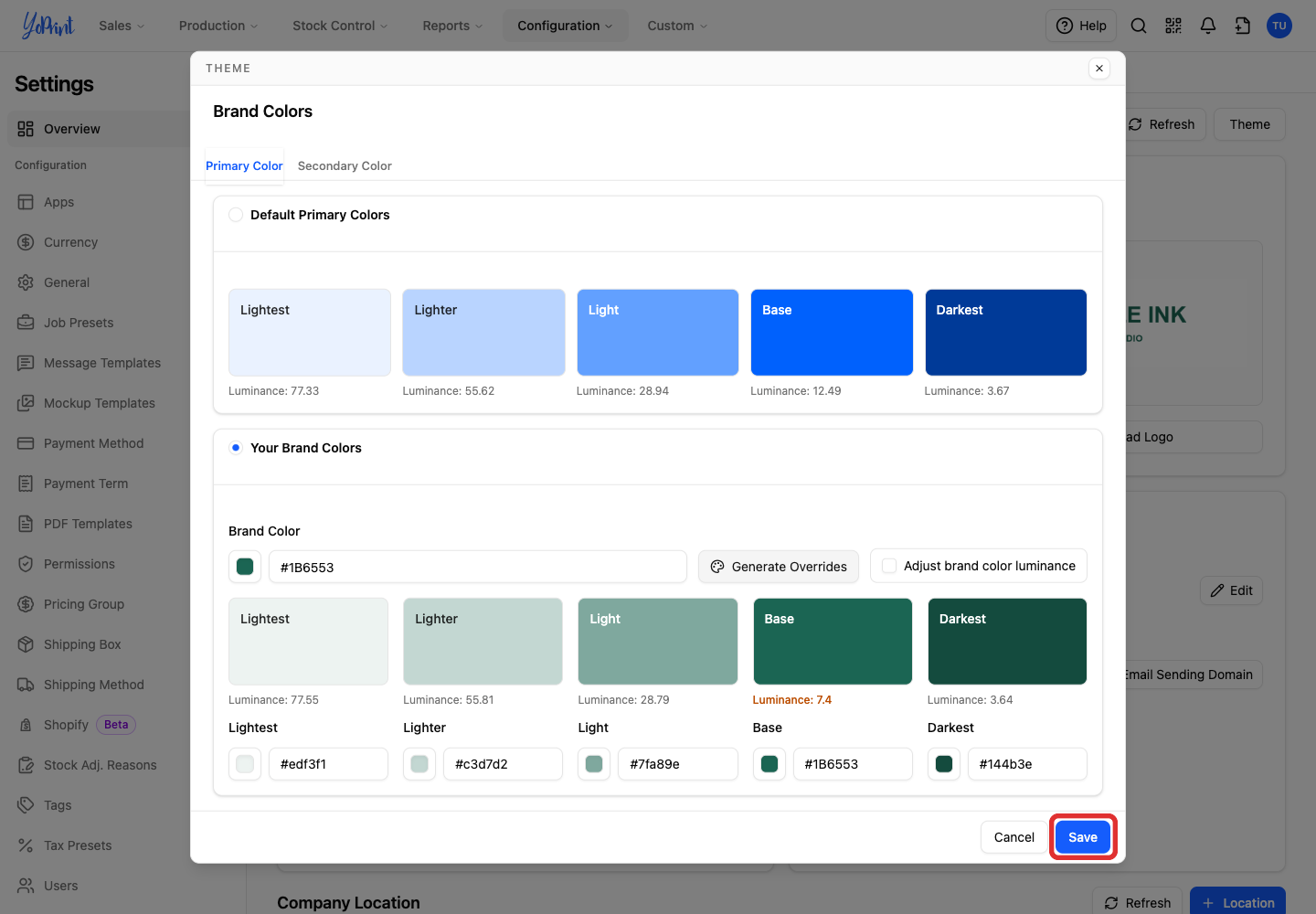The height and width of the screenshot is (914, 1316).
Task: Edit the Lighter hex field #c3d7d2
Action: [504, 764]
